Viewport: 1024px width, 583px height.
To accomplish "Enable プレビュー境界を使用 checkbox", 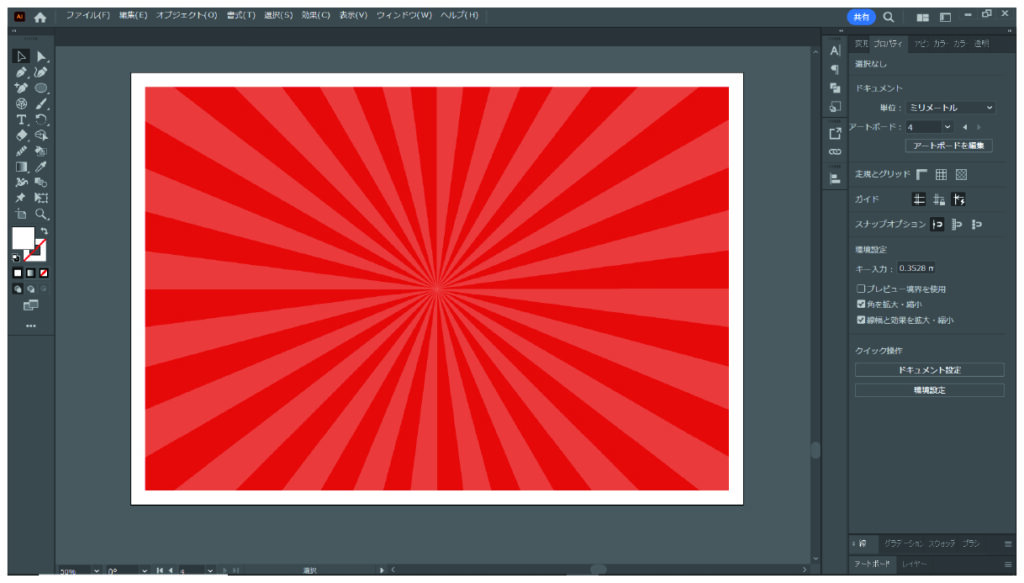I will (861, 289).
